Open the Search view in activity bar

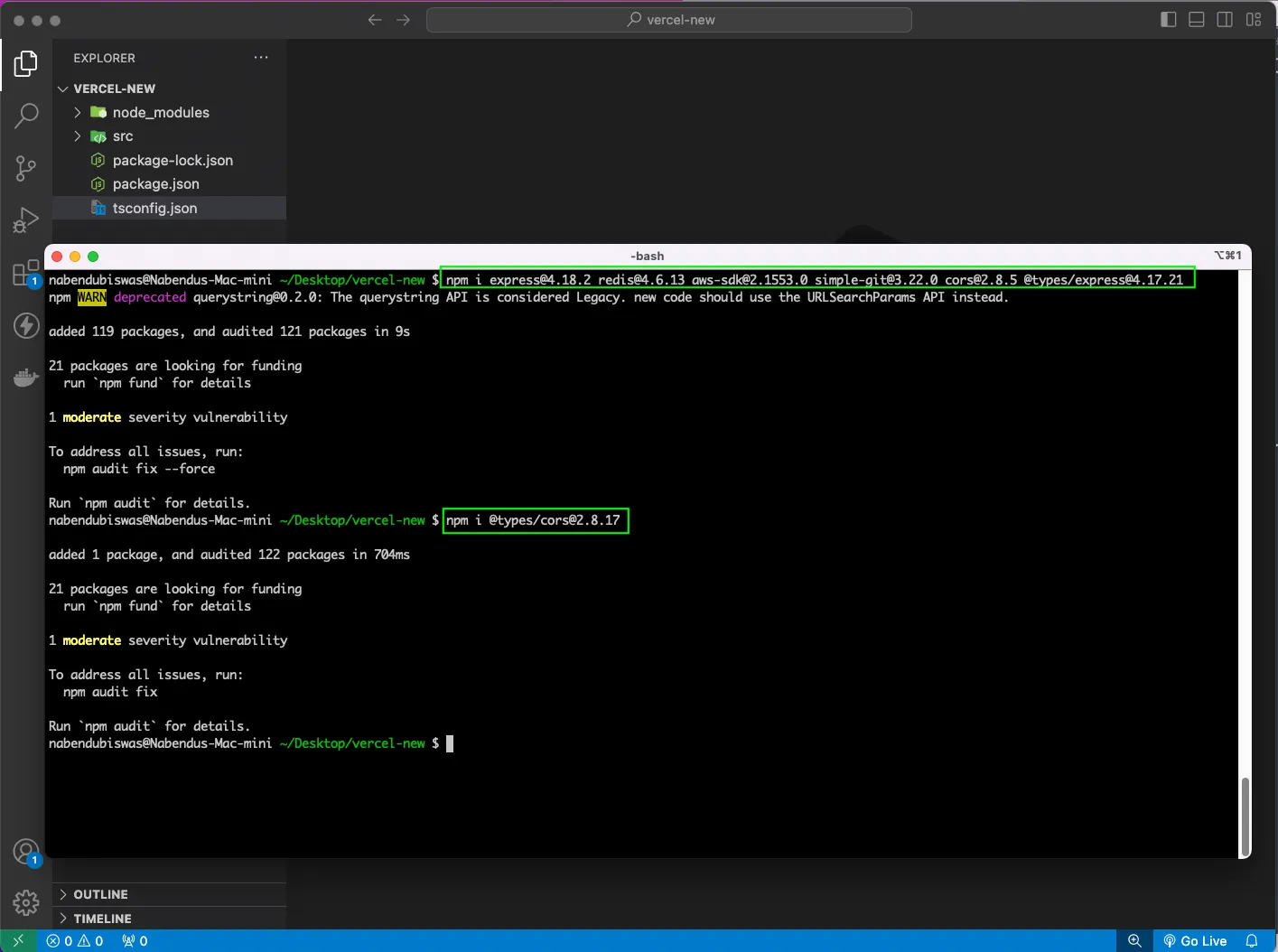pos(26,116)
